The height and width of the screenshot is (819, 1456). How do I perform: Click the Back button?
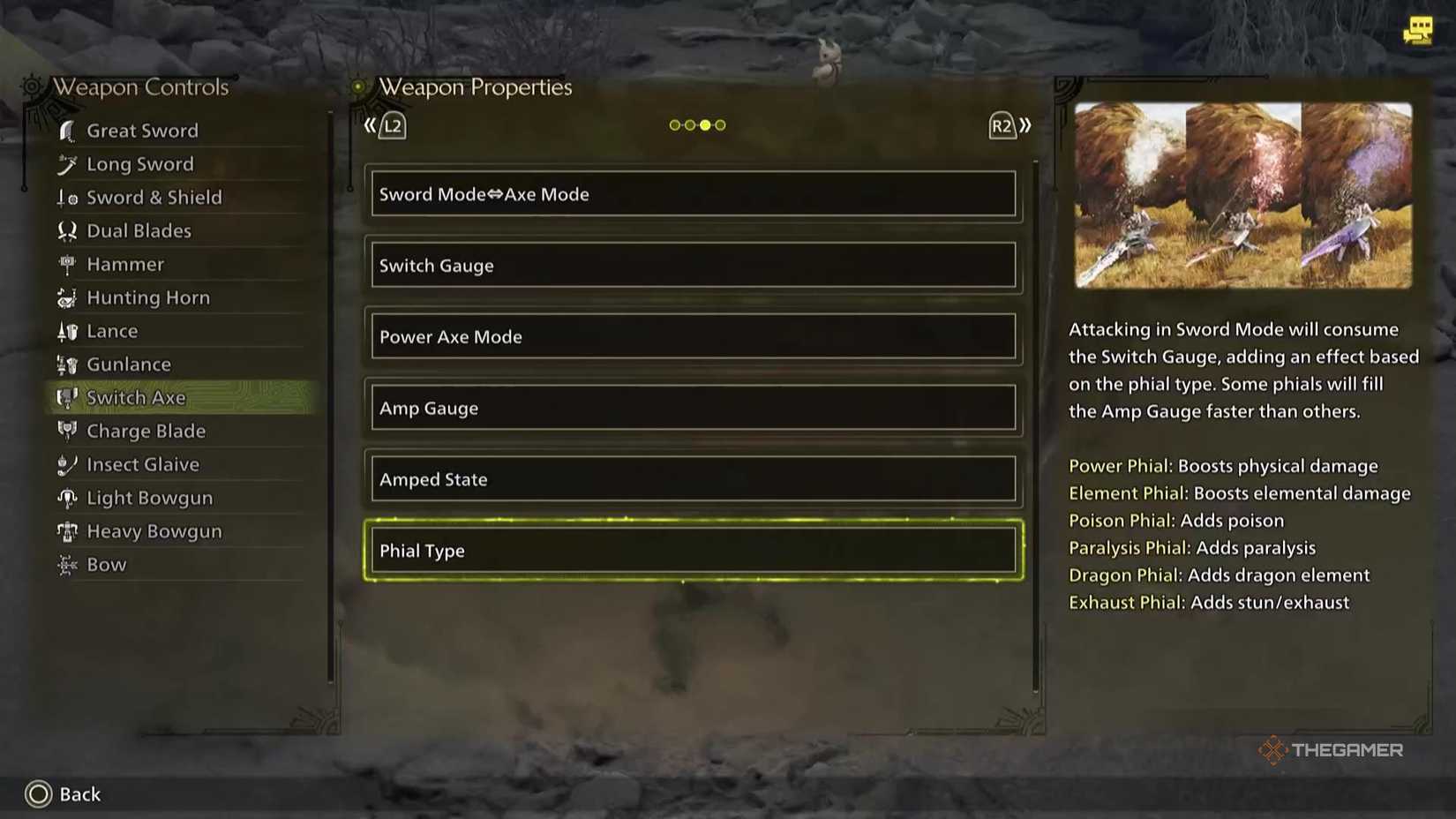click(63, 794)
